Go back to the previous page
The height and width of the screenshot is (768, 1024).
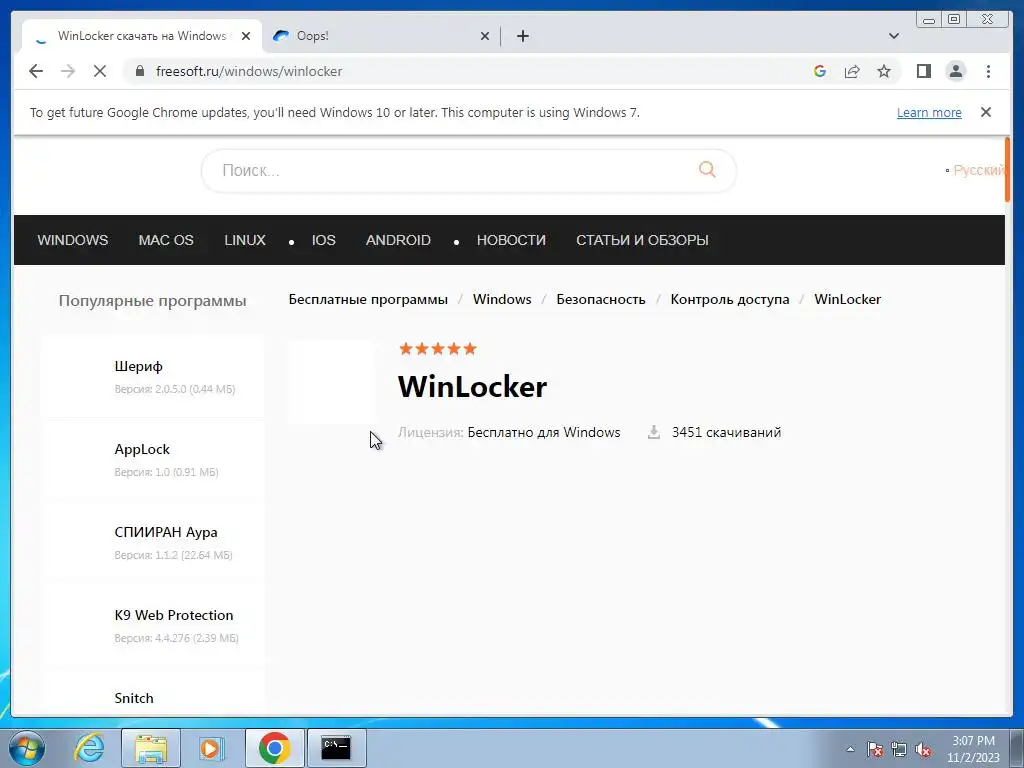pyautogui.click(x=36, y=71)
